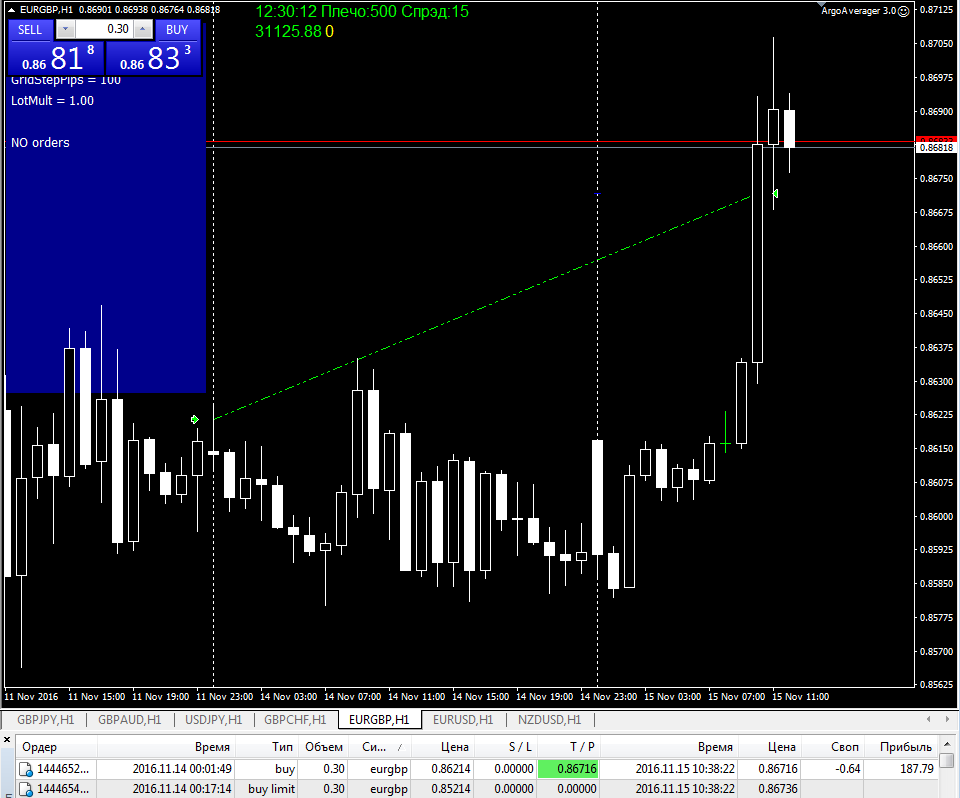Screen dimensions: 960x798
Task: Click the profit value 187.79
Action: point(917,769)
